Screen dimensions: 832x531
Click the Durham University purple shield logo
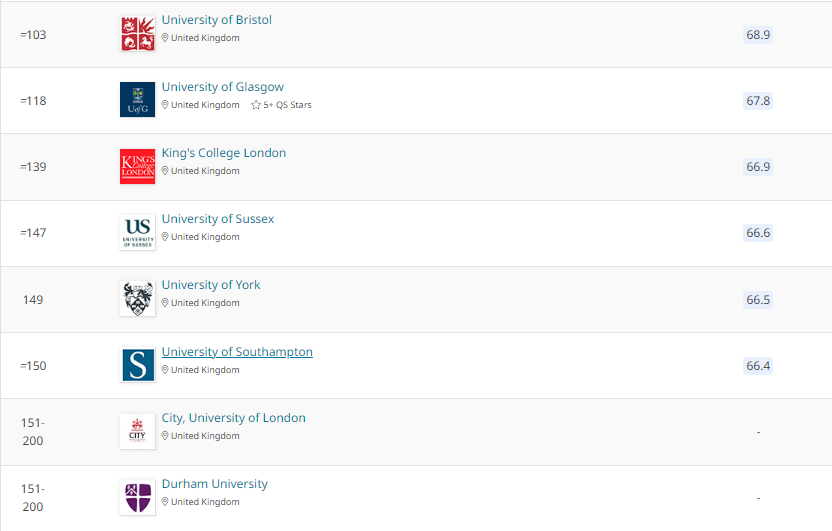point(137,498)
